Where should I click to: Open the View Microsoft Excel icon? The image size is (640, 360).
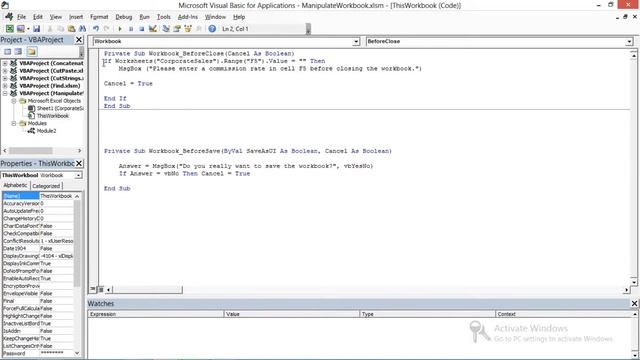9,29
